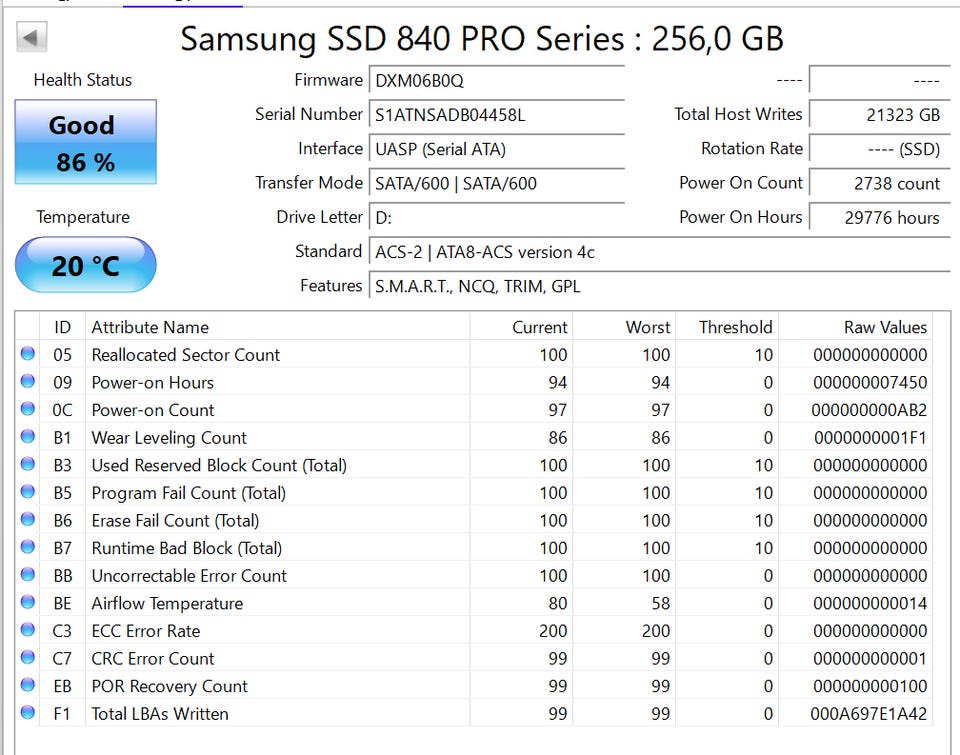This screenshot has height=755, width=960.
Task: Open the Good 86 % health status button
Action: 85,142
